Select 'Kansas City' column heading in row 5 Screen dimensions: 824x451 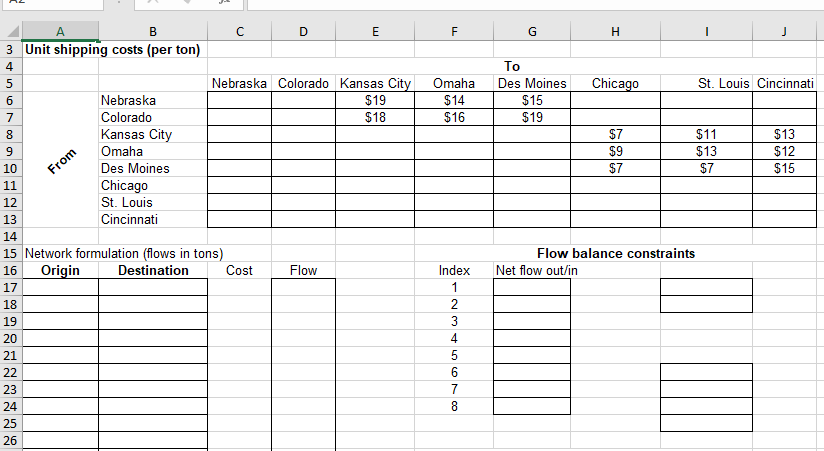point(375,84)
